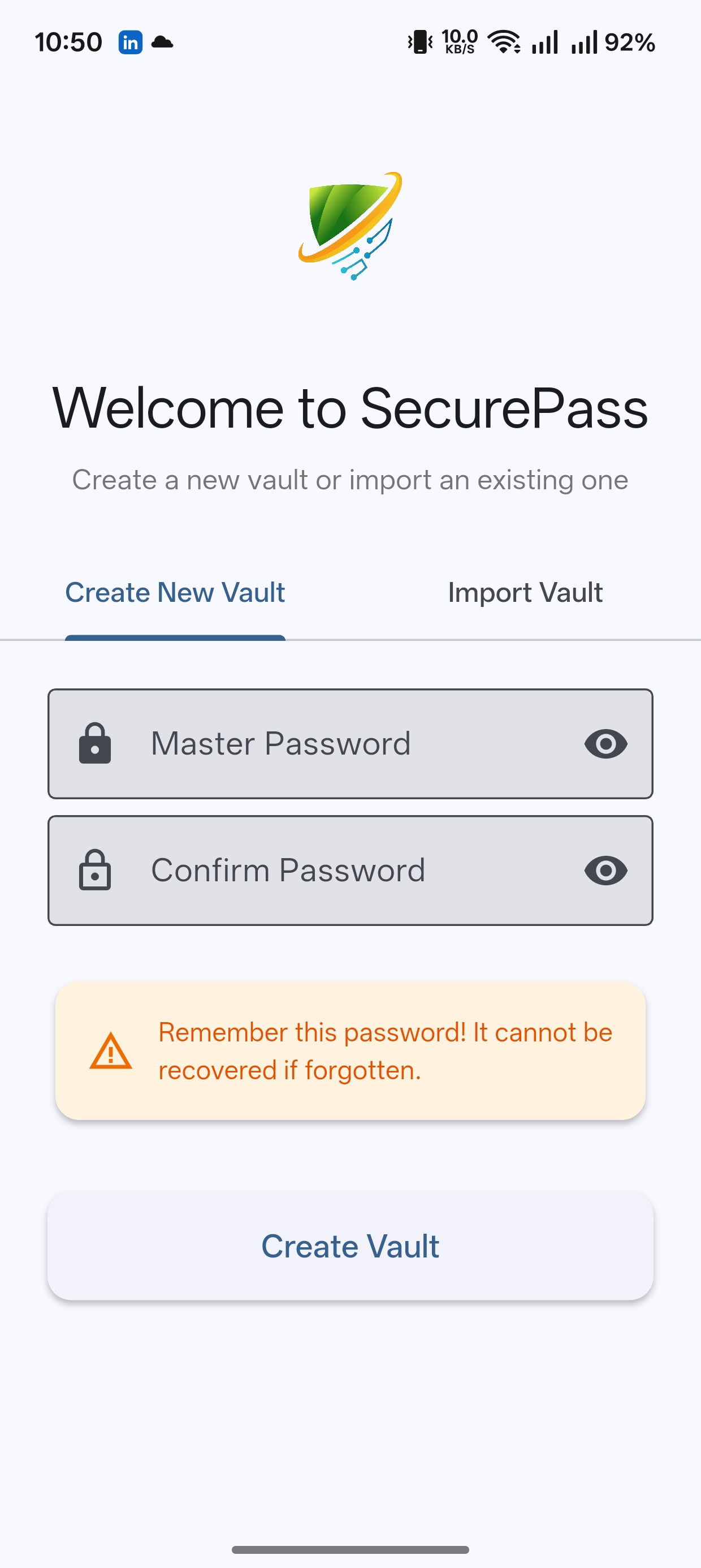
Task: Tap the Wi-Fi signal icon
Action: pos(504,42)
